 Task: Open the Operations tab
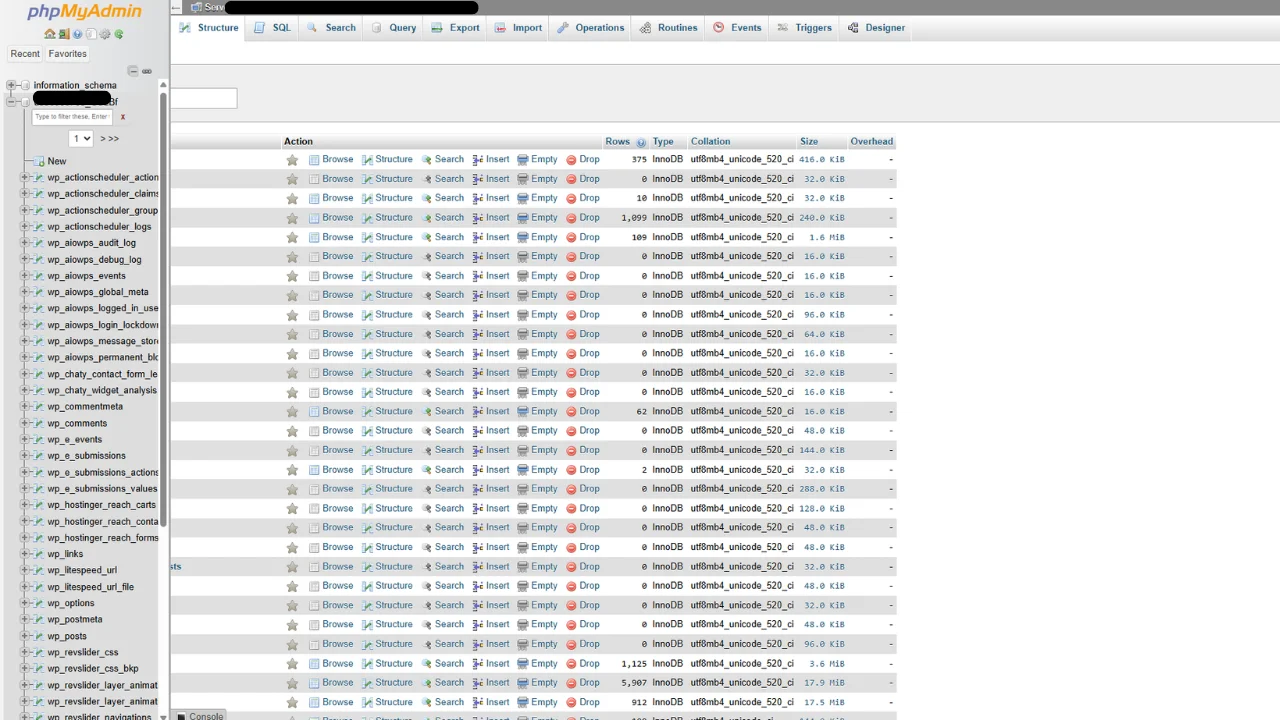(x=591, y=28)
